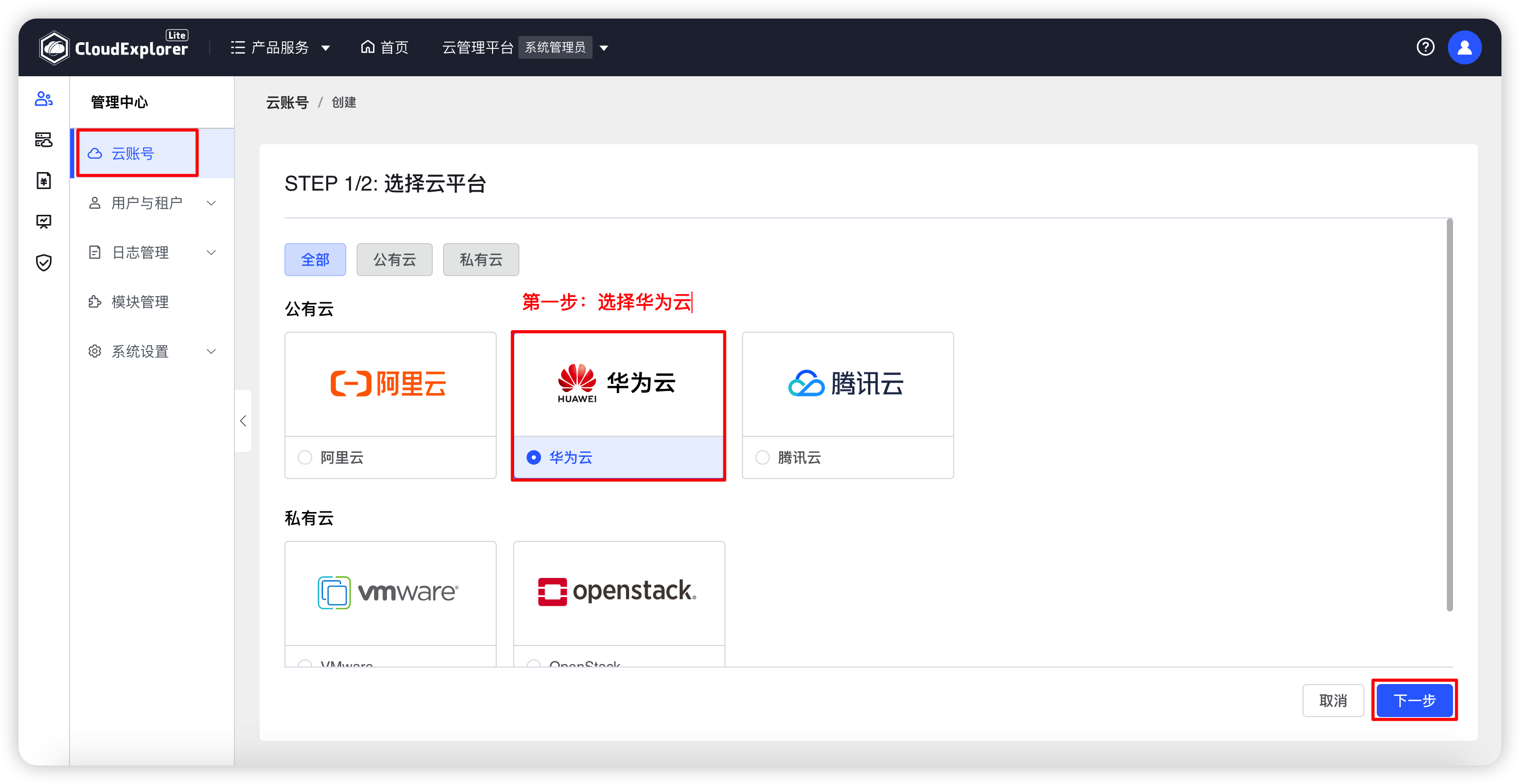Click the 云管理平台 label
This screenshot has height=784, width=1520.
pyautogui.click(x=477, y=47)
